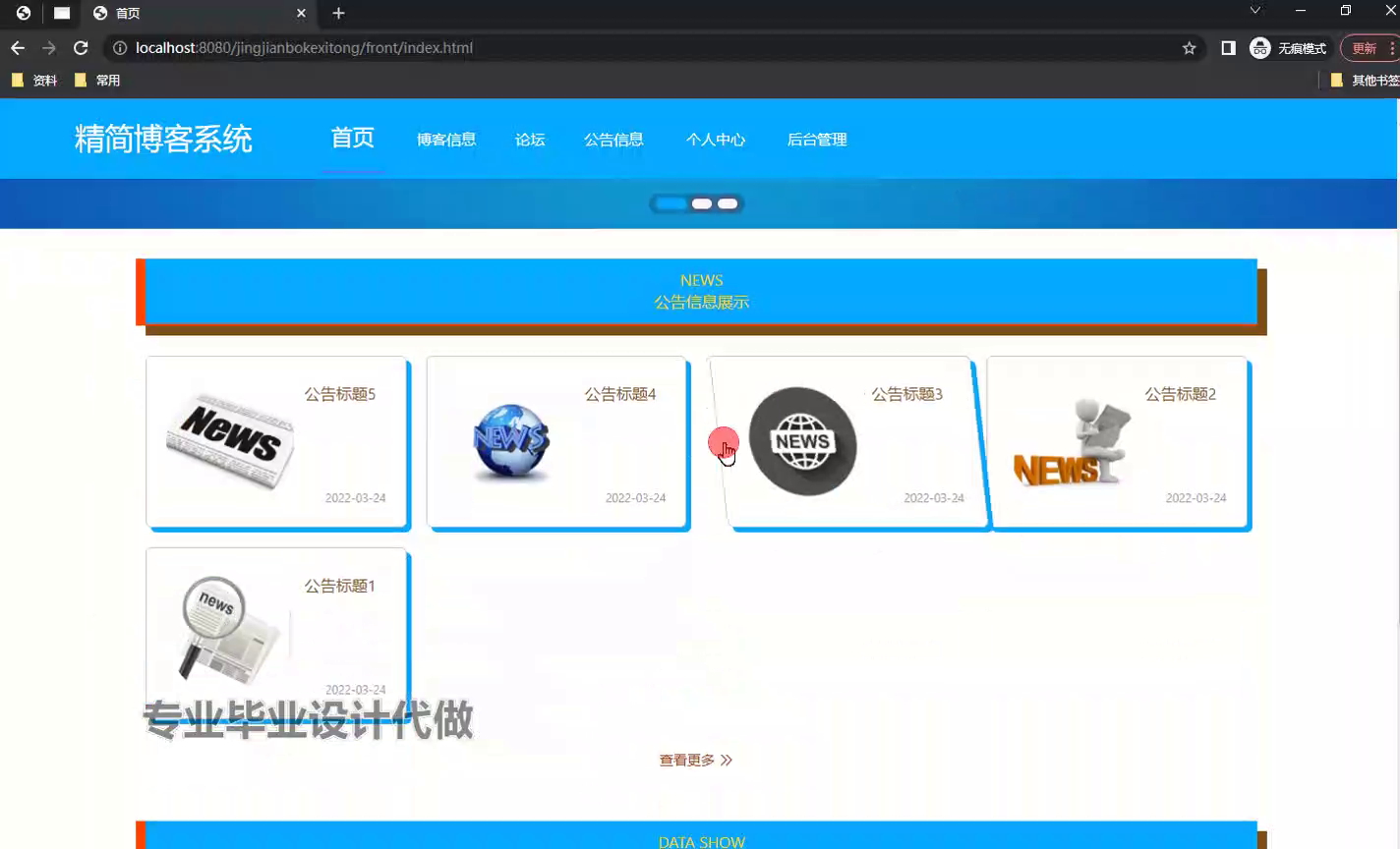Select the third carousel indicator dot
The image size is (1400, 849).
point(728,203)
